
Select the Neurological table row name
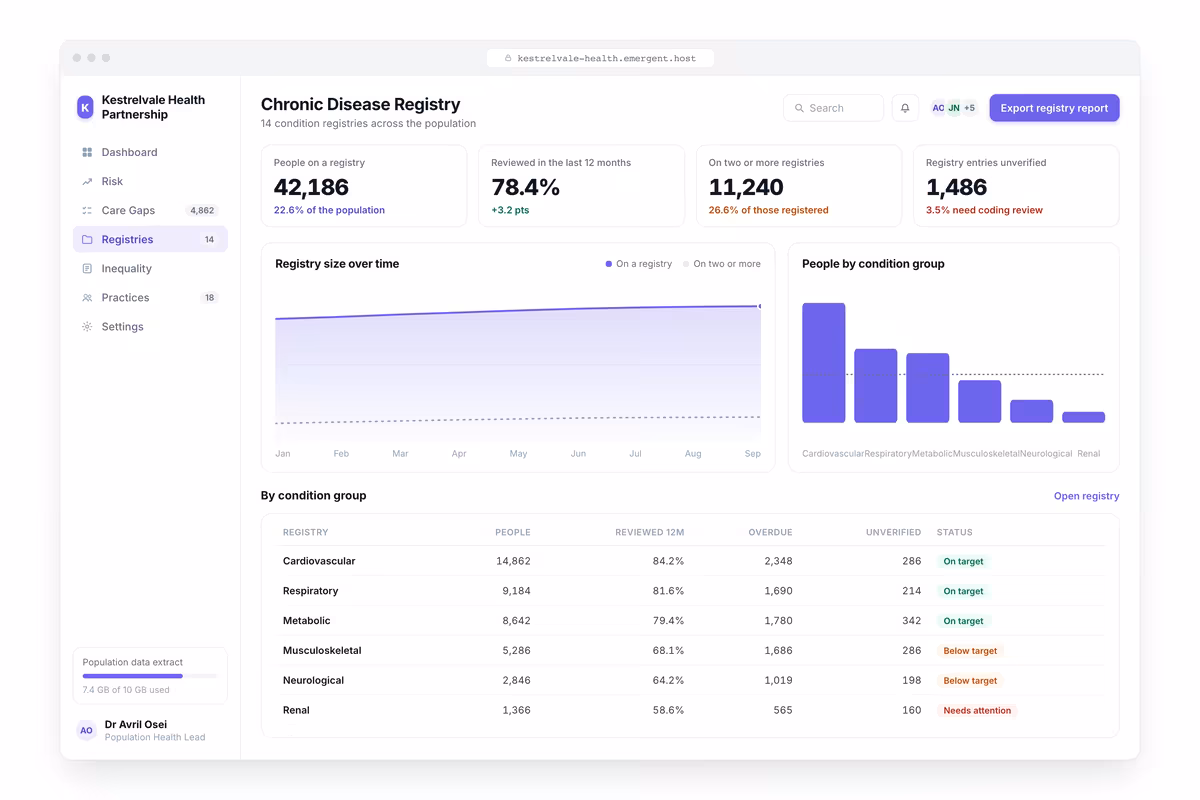tap(313, 680)
